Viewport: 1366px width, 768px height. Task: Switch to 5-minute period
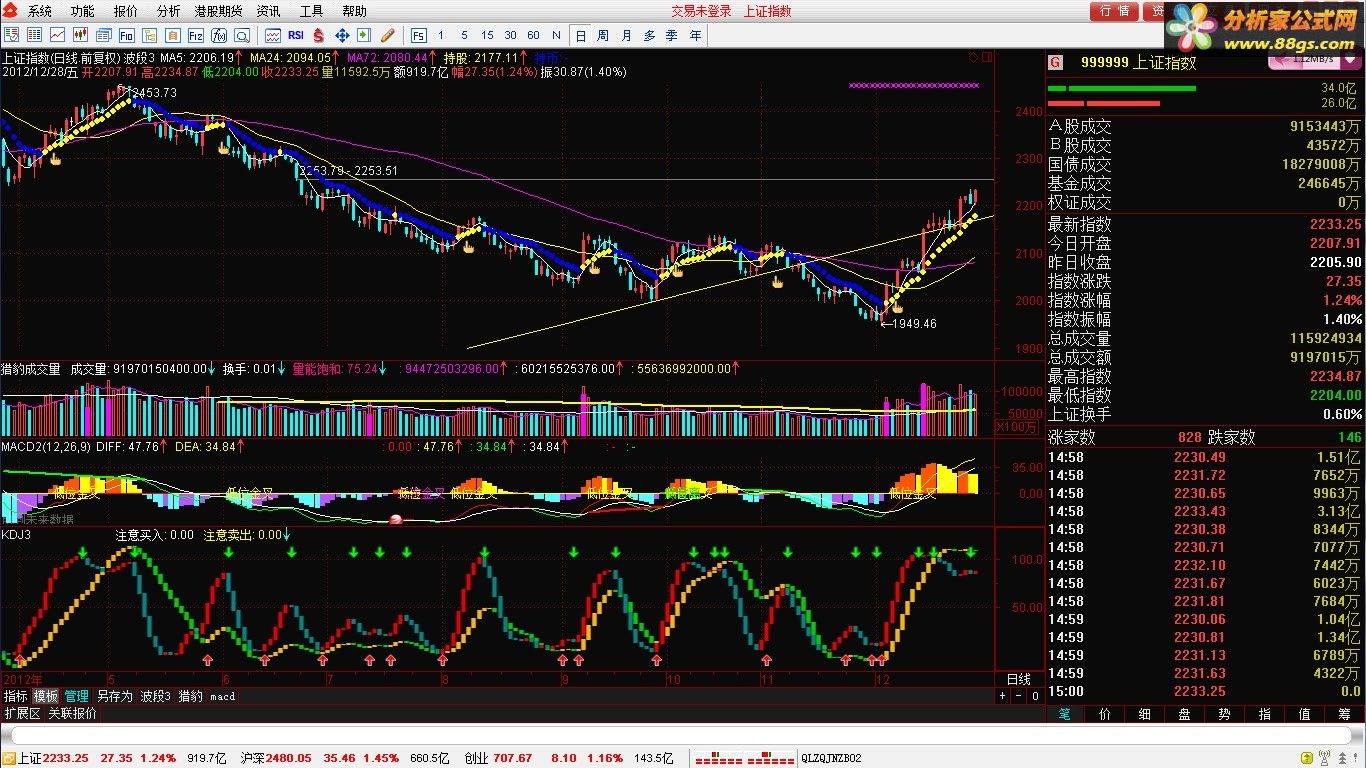pos(464,35)
